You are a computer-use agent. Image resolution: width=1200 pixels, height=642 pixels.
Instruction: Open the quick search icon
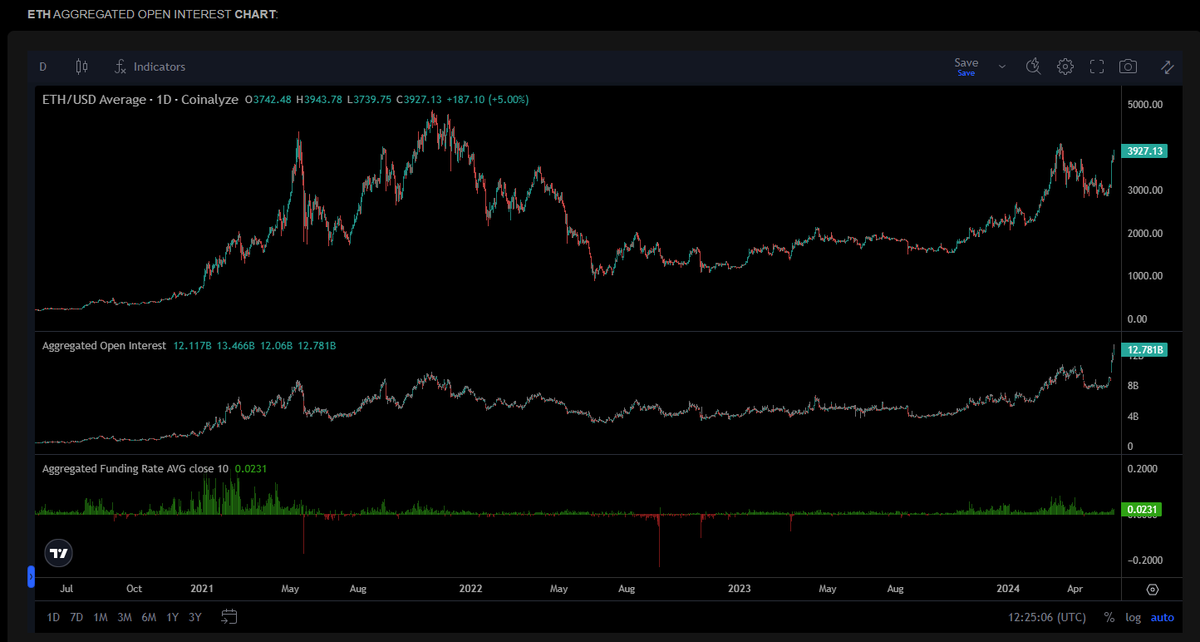tap(1034, 66)
